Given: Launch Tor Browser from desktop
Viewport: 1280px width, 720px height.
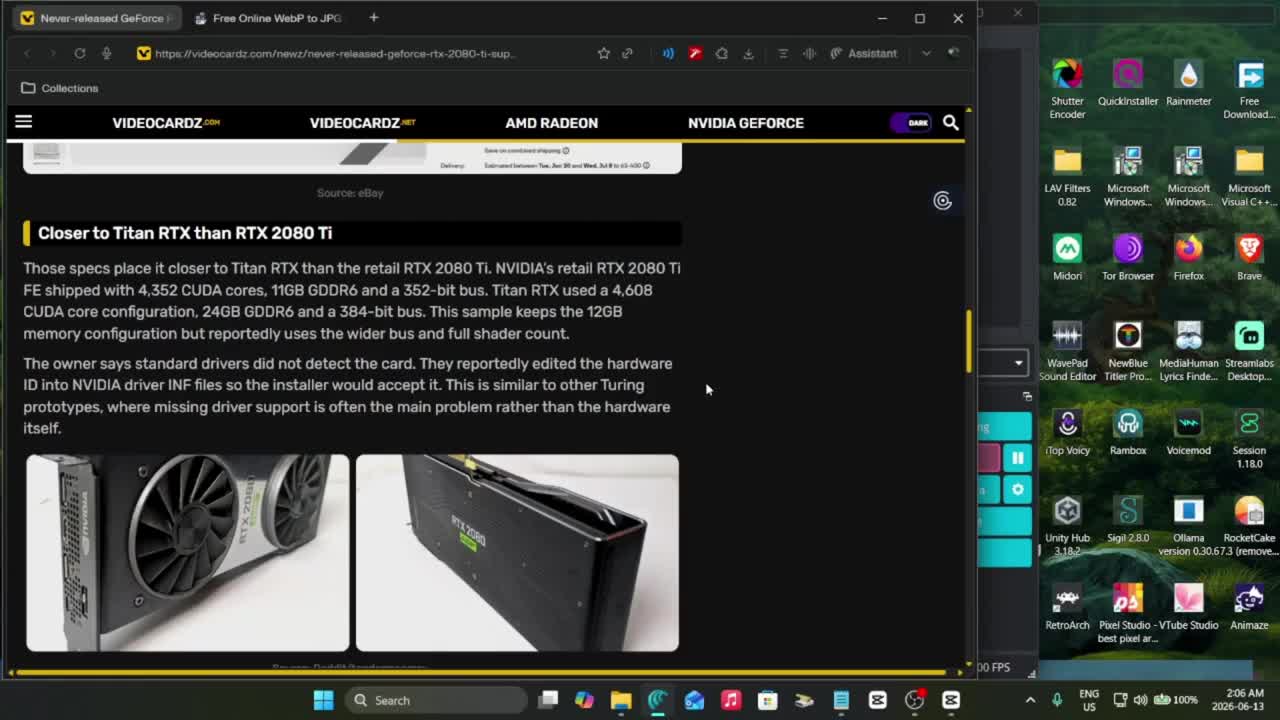Looking at the screenshot, I should point(1128,257).
